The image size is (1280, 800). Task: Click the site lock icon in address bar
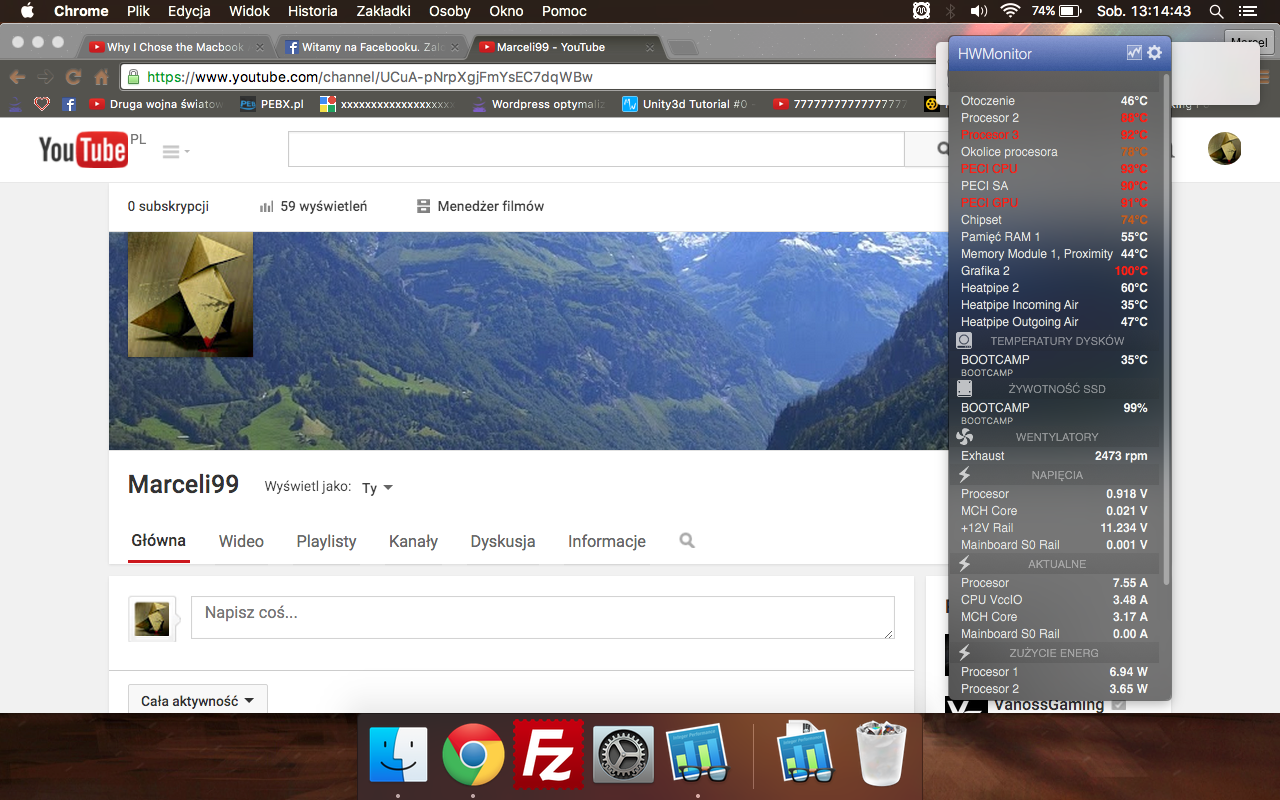pyautogui.click(x=134, y=77)
